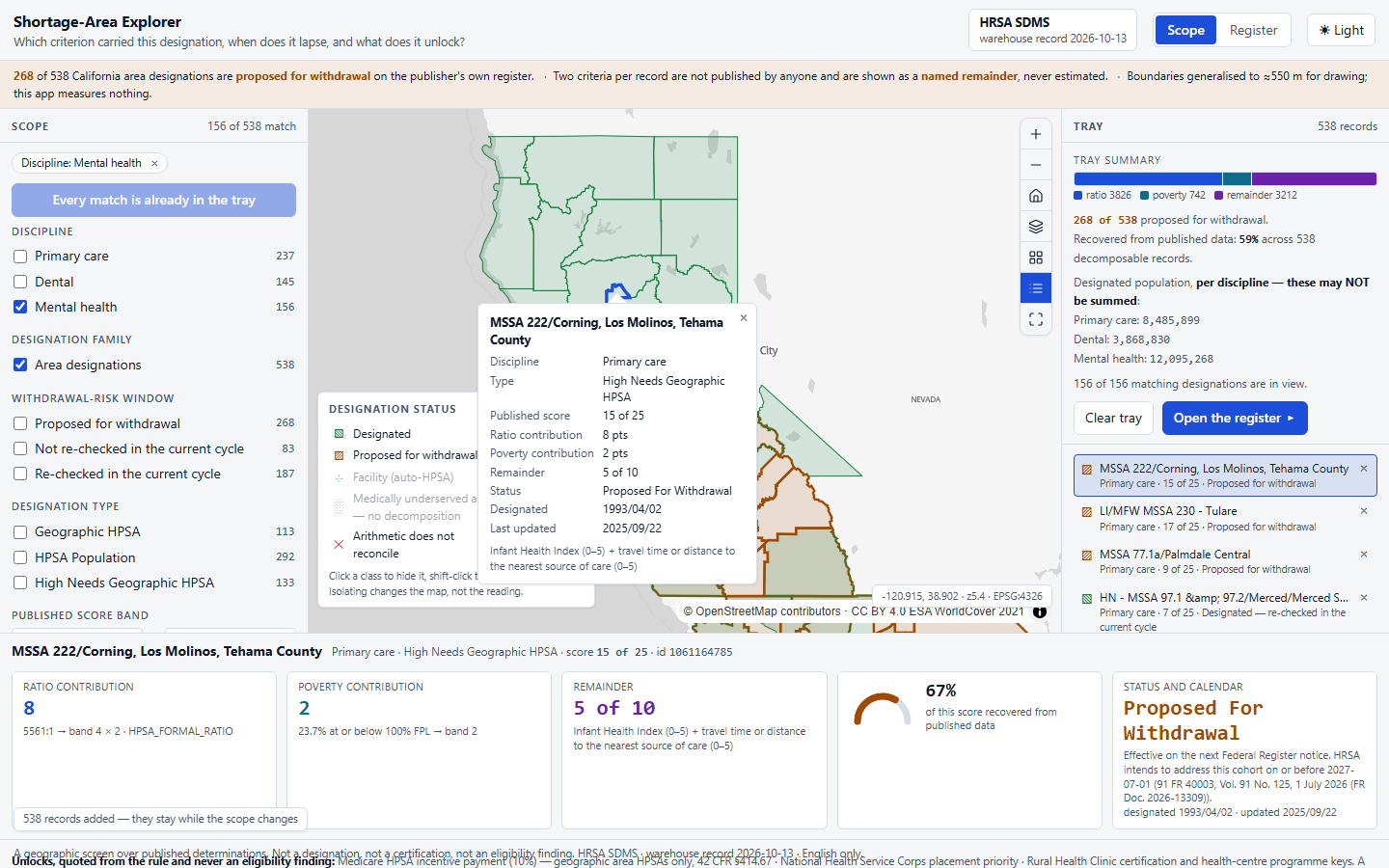
Task: Remove MSSA 77.1a/Palmdale Central from tray
Action: pos(1364,555)
